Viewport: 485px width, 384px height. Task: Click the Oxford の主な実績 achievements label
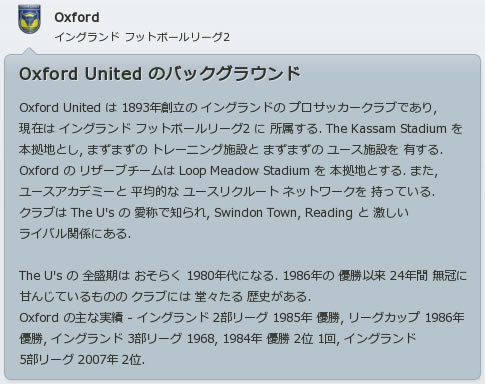click(71, 317)
